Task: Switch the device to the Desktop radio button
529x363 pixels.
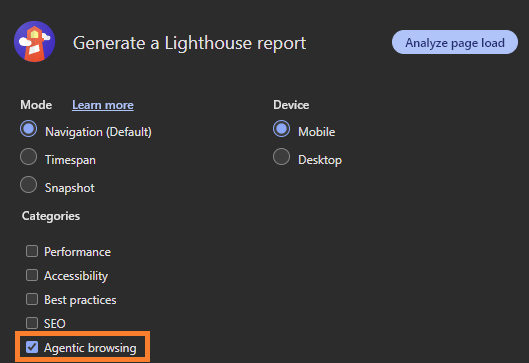Action: click(281, 157)
